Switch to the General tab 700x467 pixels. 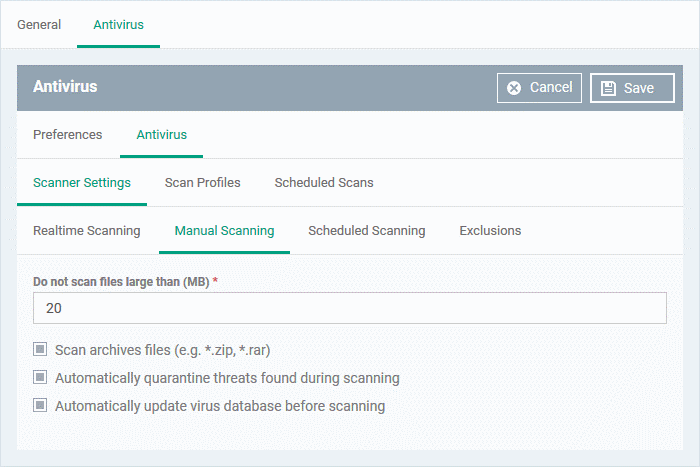pyautogui.click(x=39, y=25)
